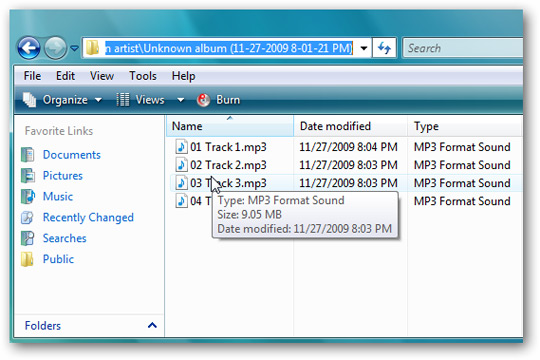Screen dimensions: 540x360
Task: Select the file 03 Track 3.mp3
Action: click(x=228, y=183)
